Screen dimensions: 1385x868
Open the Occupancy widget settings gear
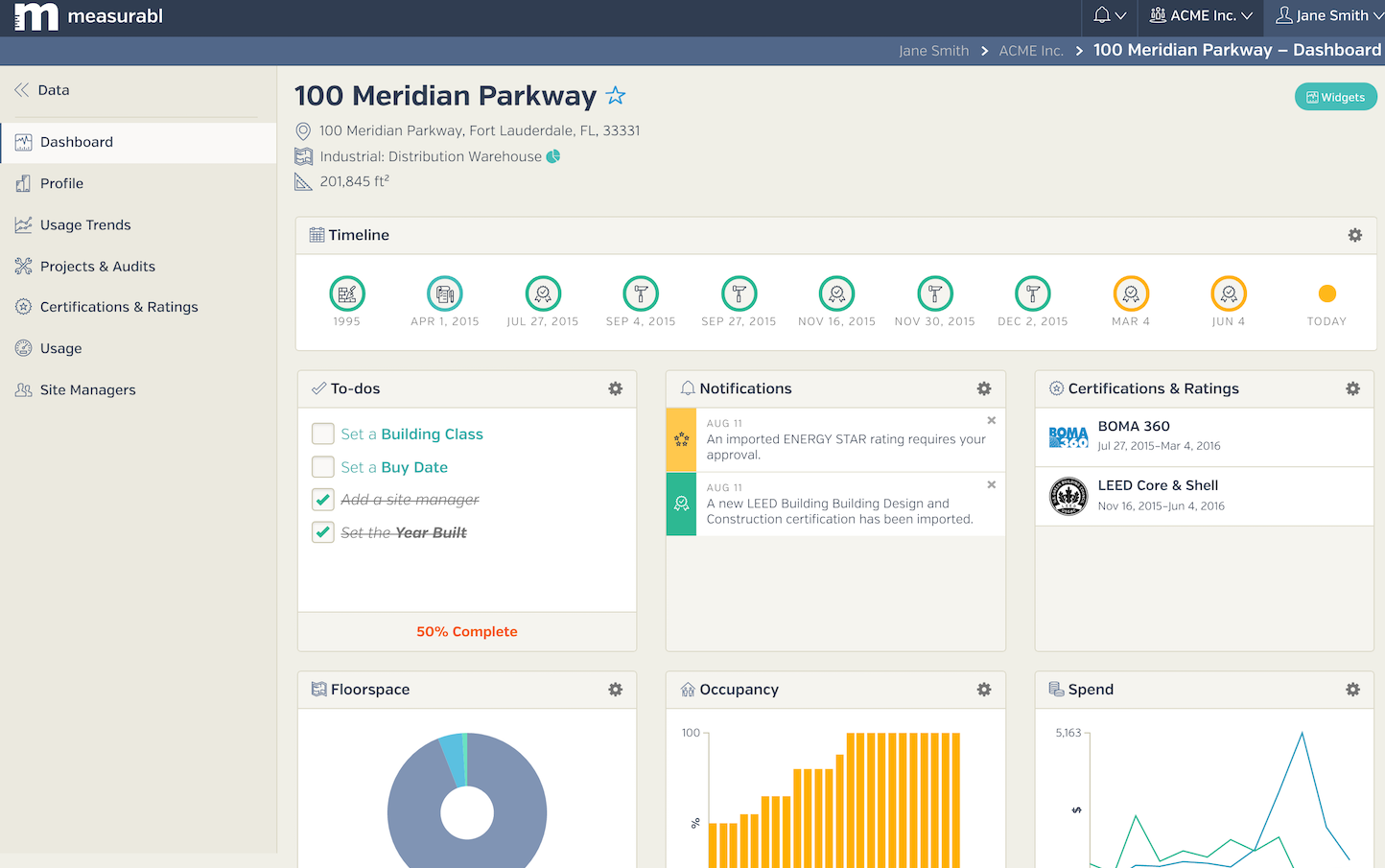pyautogui.click(x=983, y=690)
